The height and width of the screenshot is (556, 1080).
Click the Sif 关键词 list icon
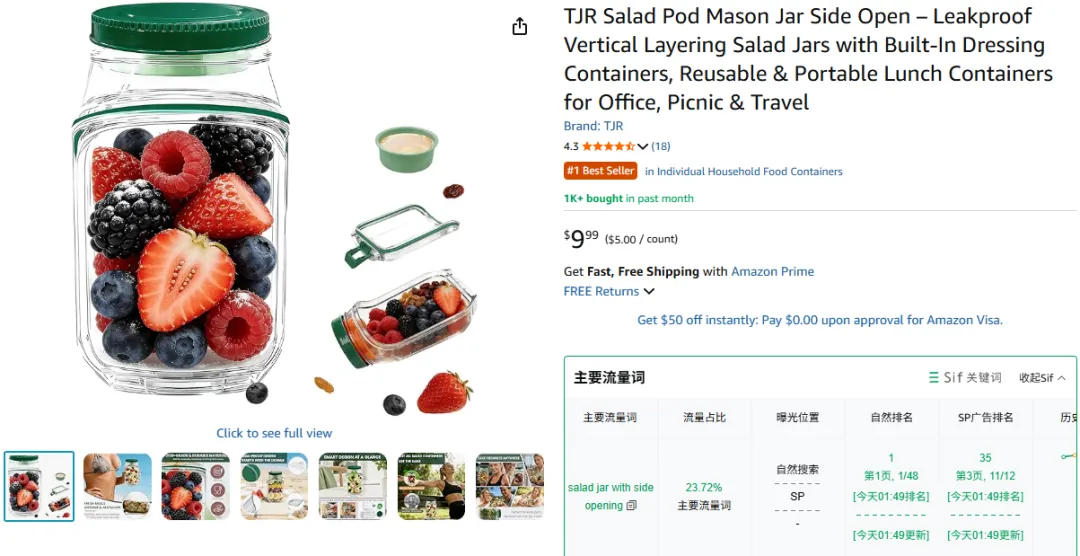[934, 378]
